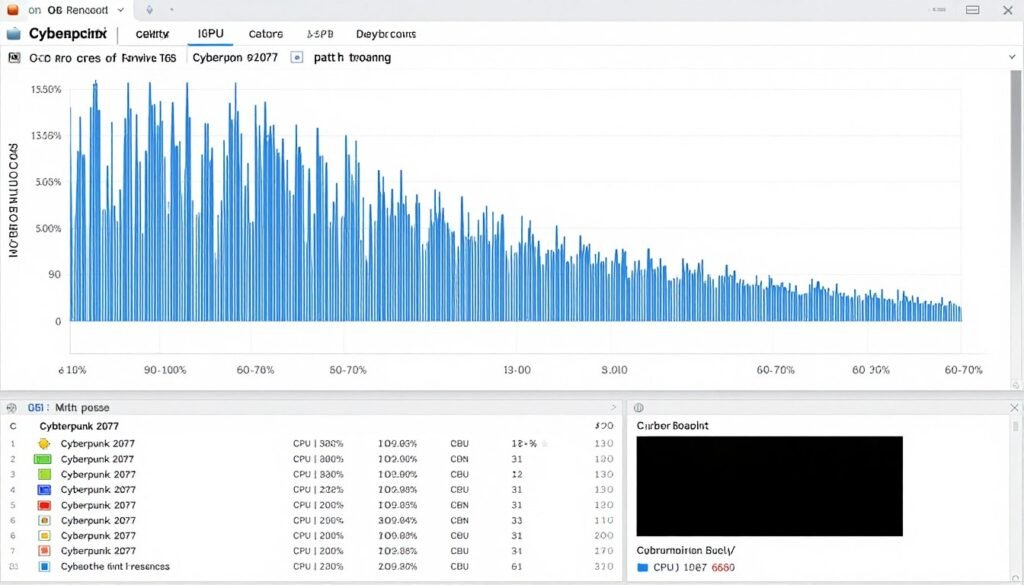Image resolution: width=1024 pixels, height=585 pixels.
Task: Click the red rectangle icon in row 5
Action: tap(44, 505)
